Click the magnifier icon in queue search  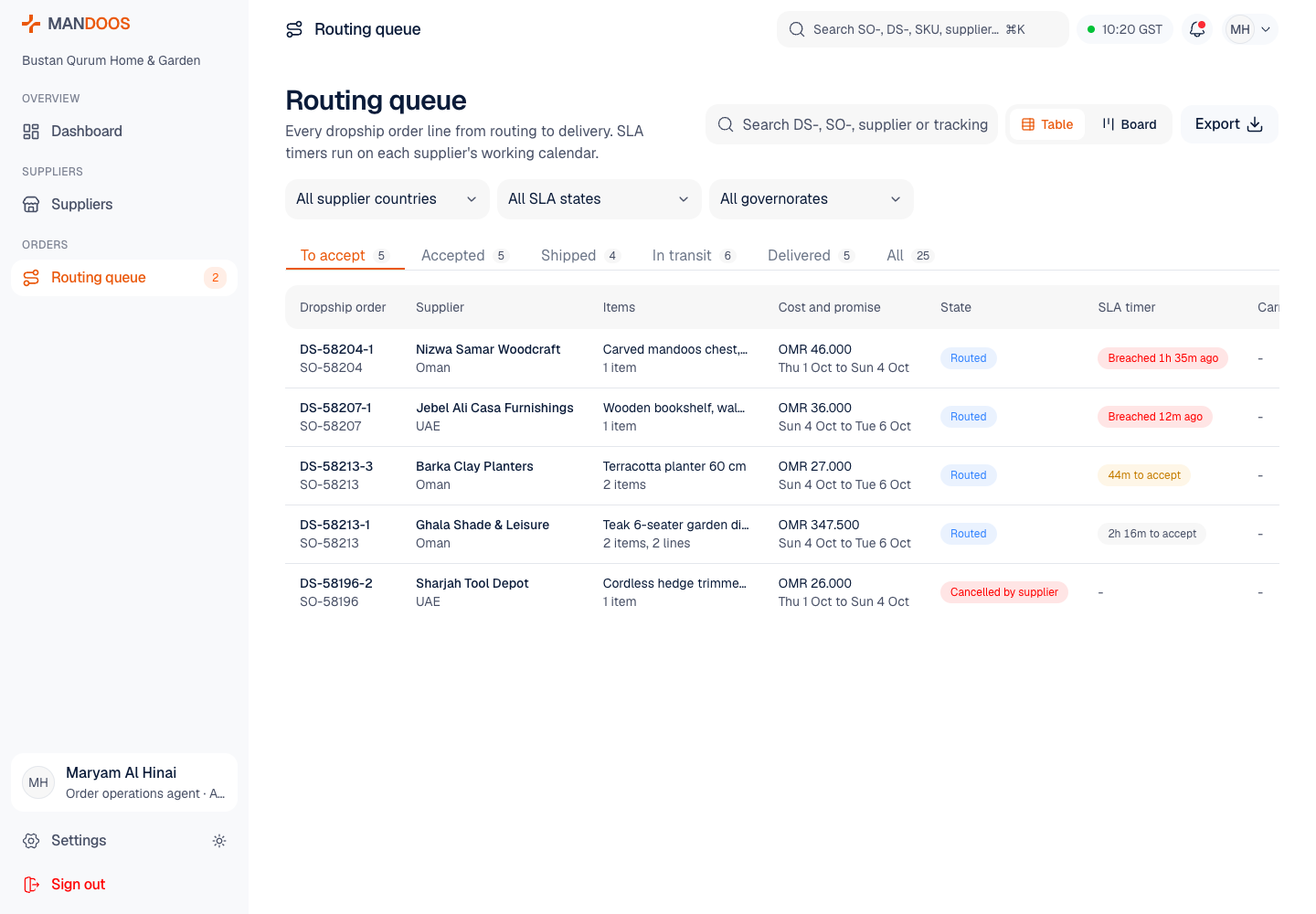pos(726,124)
